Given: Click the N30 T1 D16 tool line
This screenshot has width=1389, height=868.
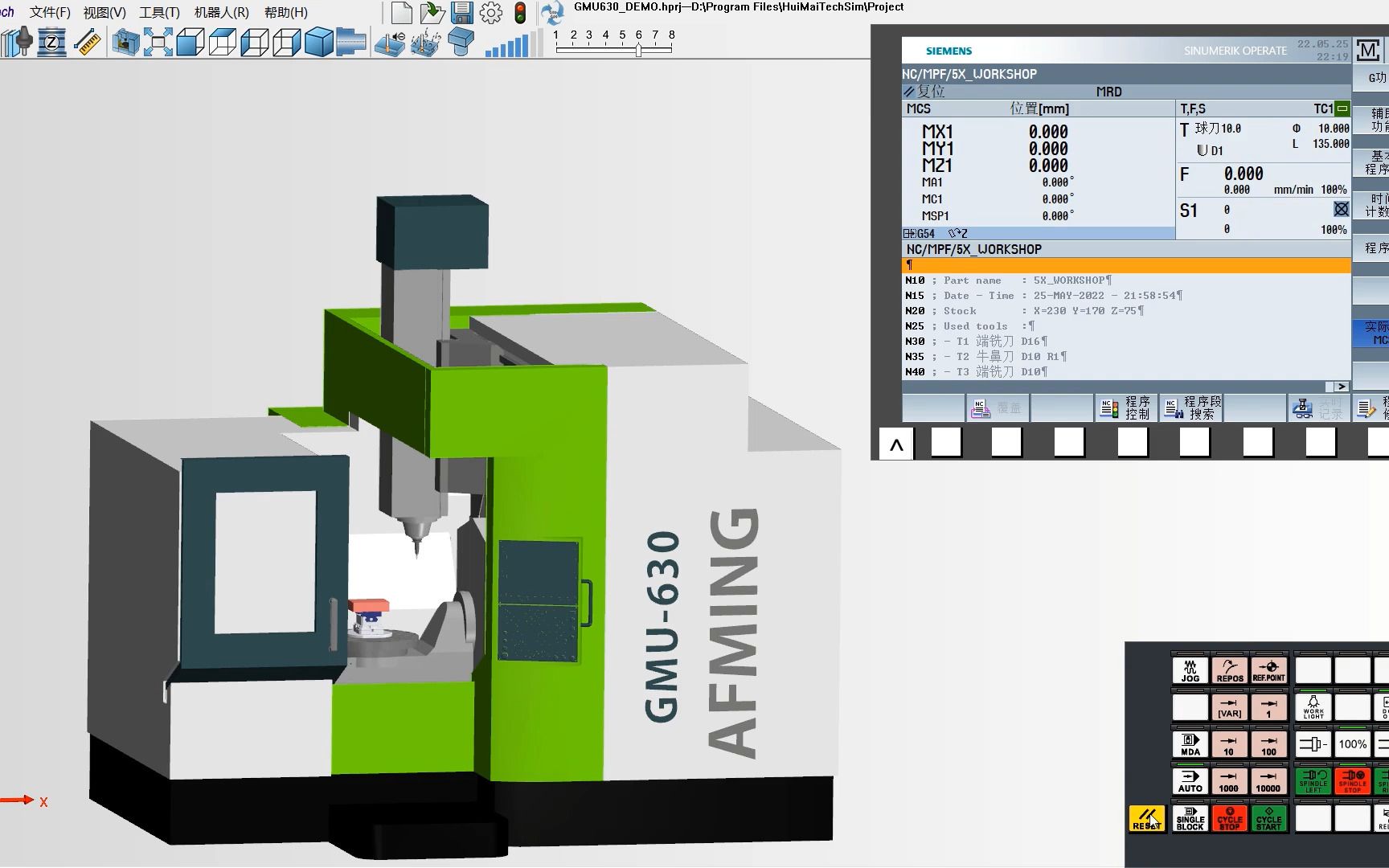Looking at the screenshot, I should [1125, 342].
